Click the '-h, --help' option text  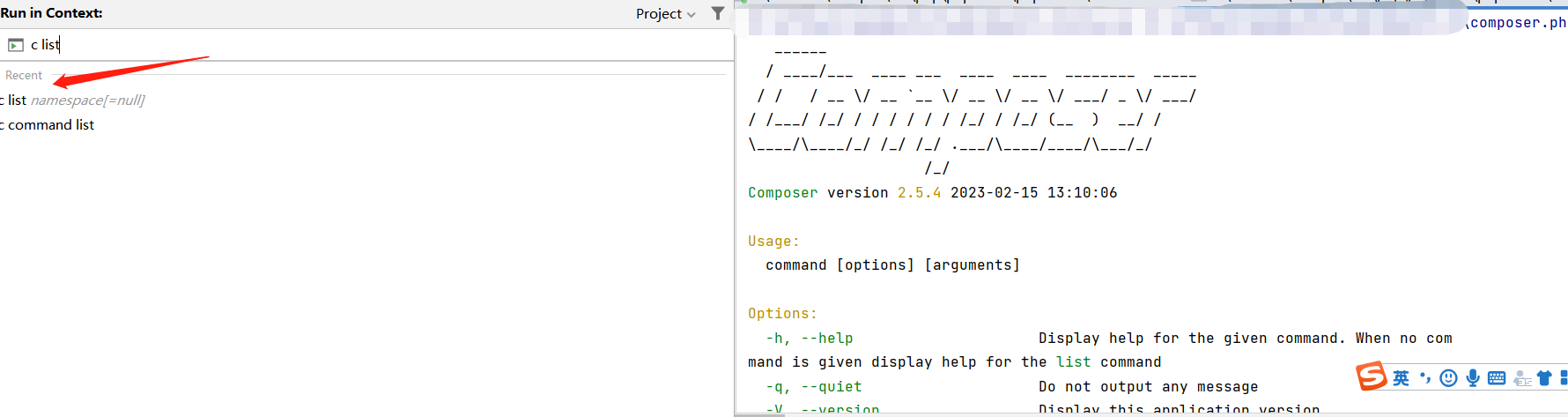(809, 339)
